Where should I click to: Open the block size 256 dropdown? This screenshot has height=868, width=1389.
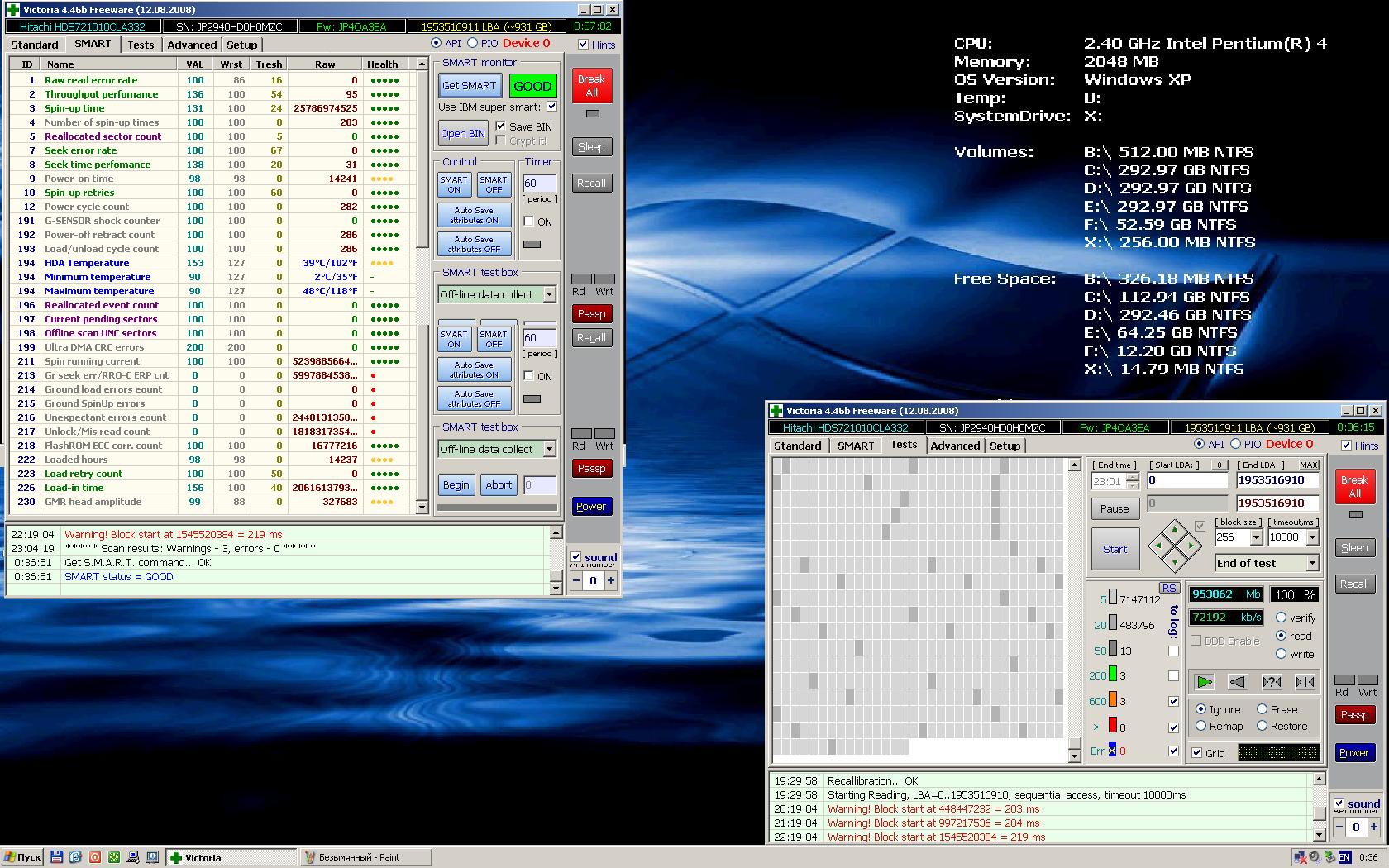[x=1256, y=537]
